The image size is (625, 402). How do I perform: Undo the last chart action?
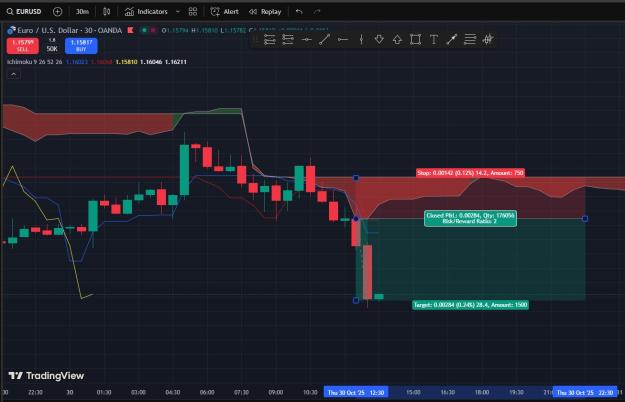pos(299,12)
